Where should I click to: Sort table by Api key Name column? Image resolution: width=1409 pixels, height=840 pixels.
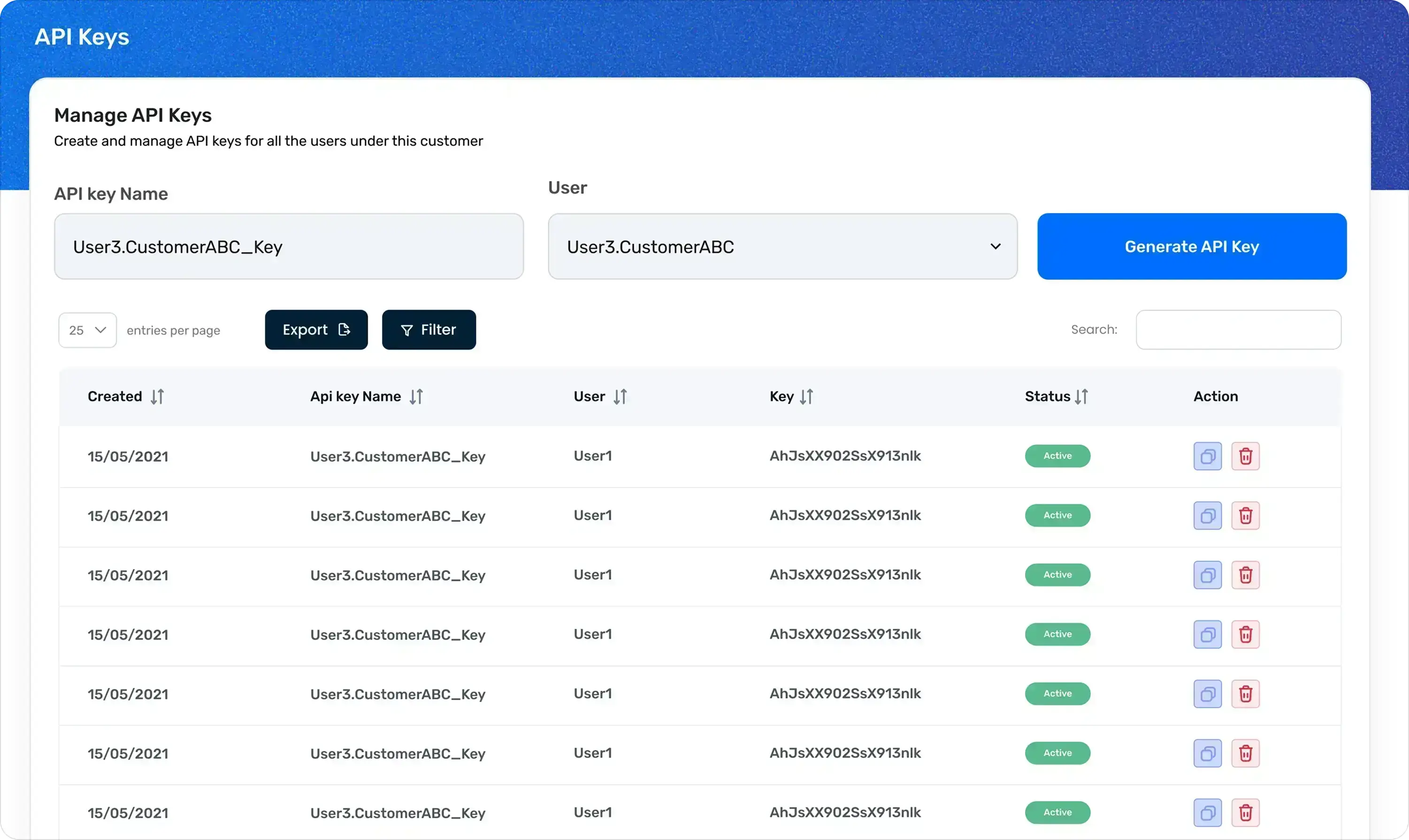point(416,397)
